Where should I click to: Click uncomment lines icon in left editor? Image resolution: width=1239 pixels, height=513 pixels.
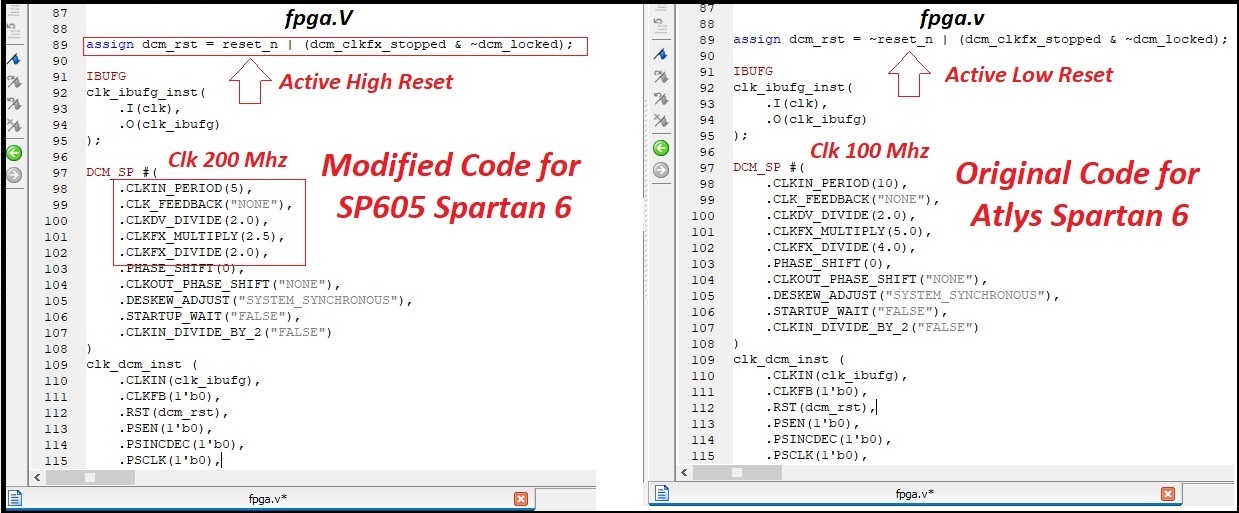[14, 30]
